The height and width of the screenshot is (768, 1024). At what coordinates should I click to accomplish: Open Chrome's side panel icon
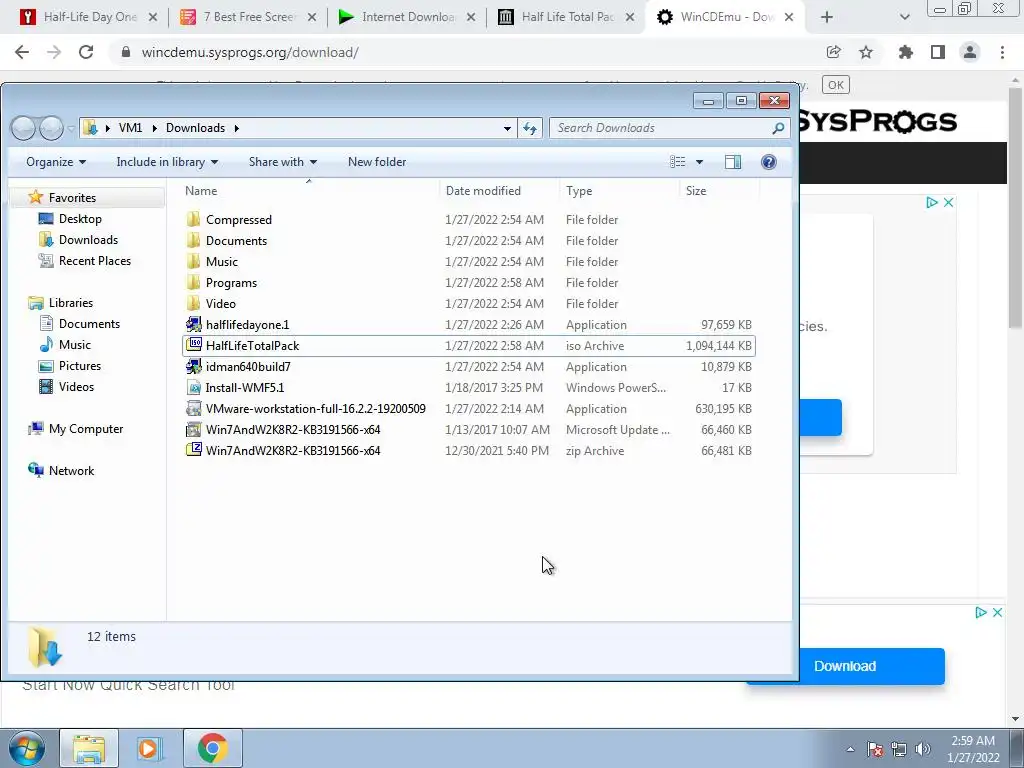click(x=938, y=52)
